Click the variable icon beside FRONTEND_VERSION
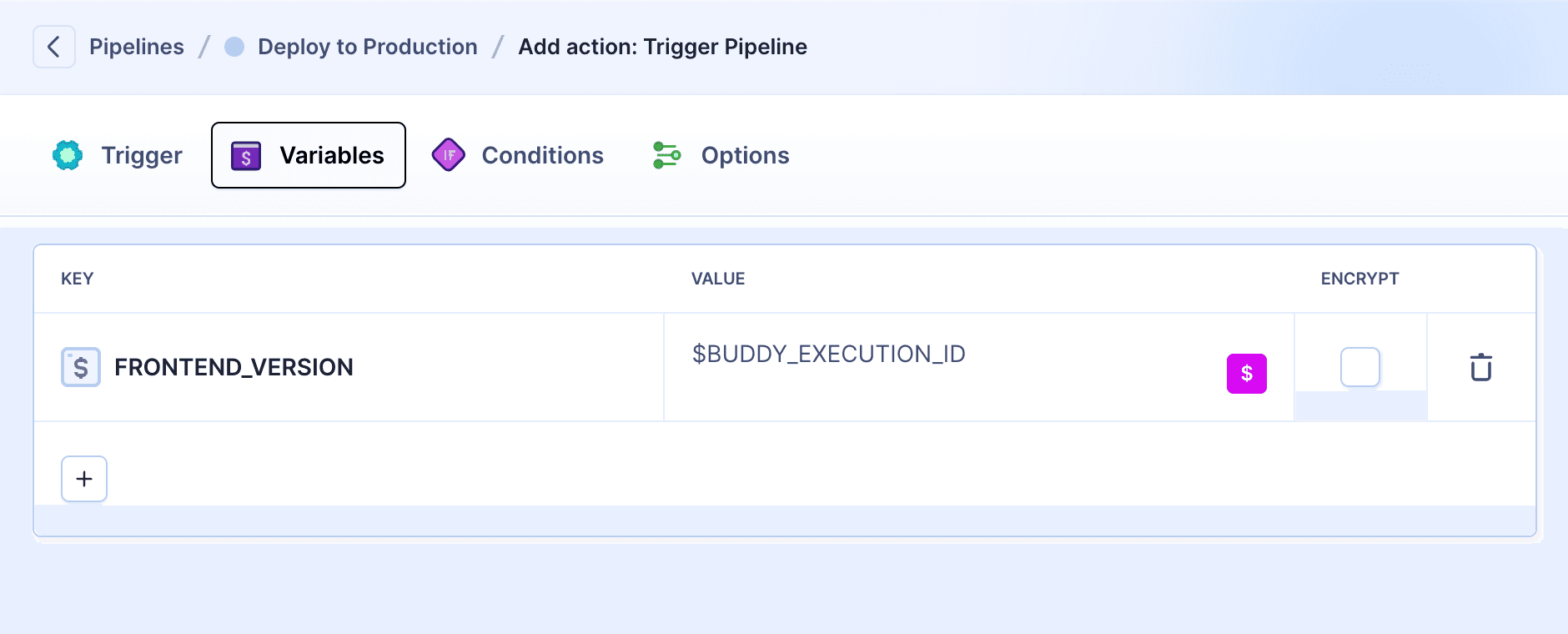This screenshot has width=1568, height=634. [x=81, y=367]
